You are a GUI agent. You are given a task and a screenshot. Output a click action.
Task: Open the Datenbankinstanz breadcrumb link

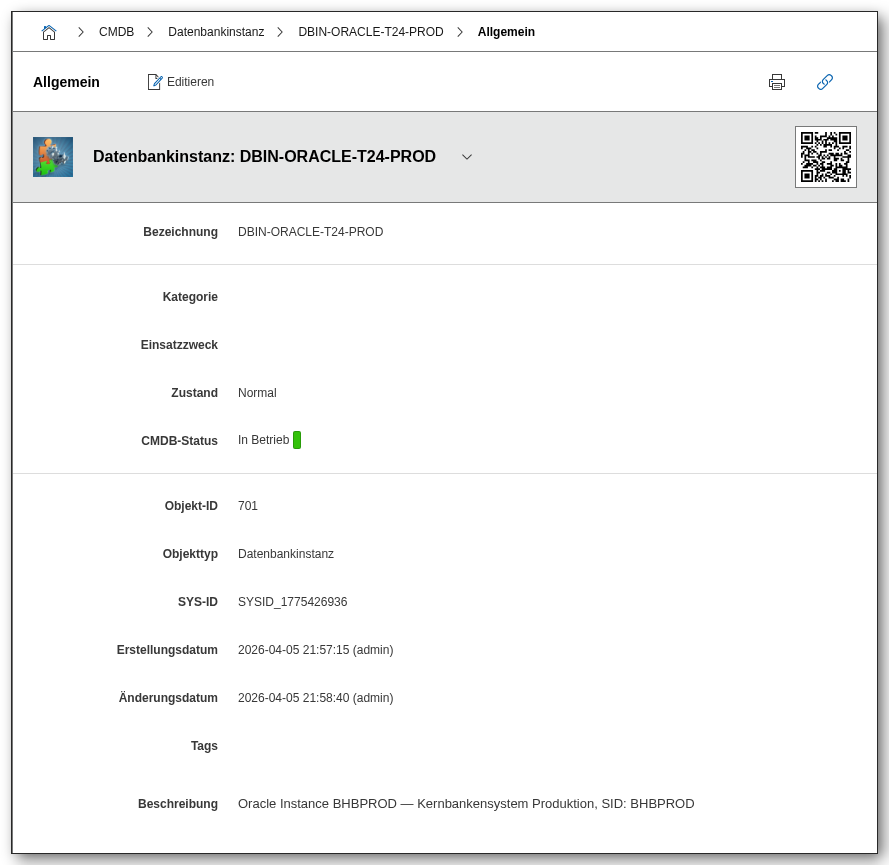[x=216, y=31]
